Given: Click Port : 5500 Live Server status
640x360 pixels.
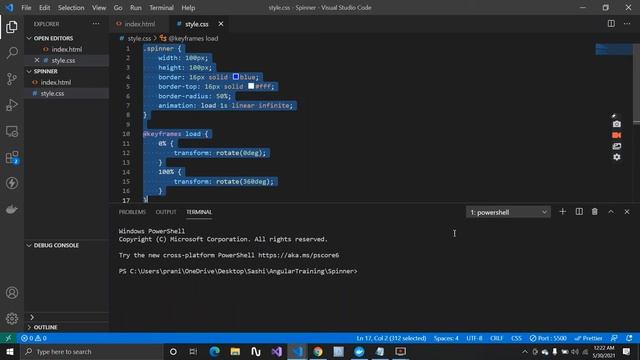Looking at the screenshot, I should (x=548, y=338).
